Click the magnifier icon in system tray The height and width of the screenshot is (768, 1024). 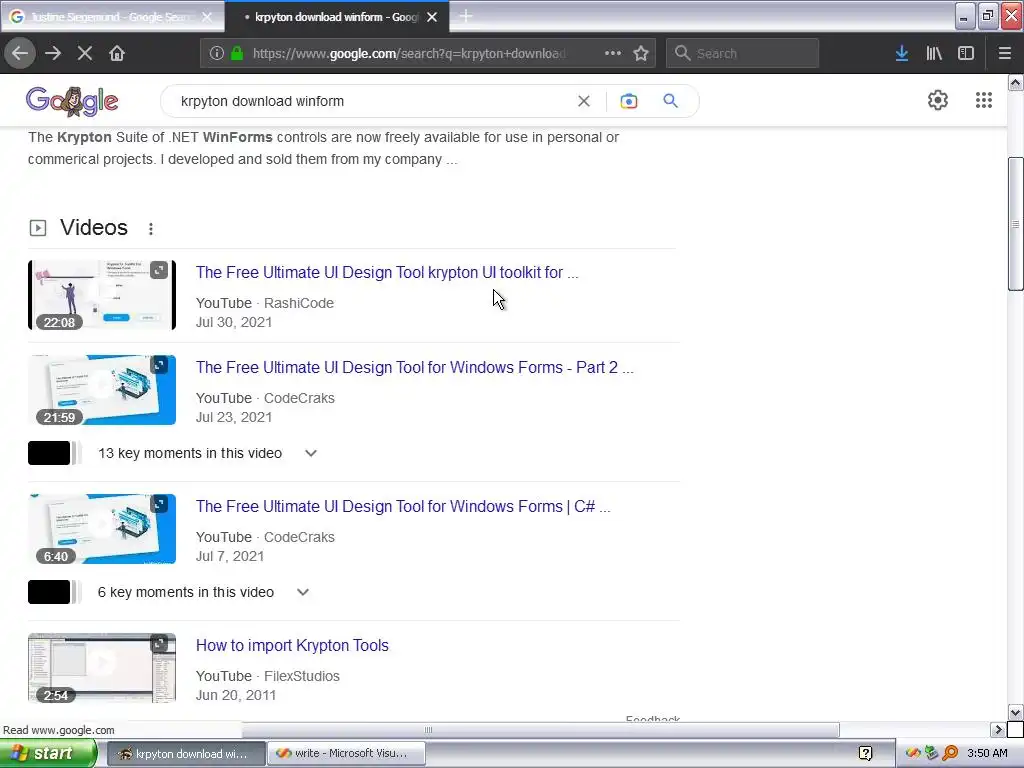point(950,754)
